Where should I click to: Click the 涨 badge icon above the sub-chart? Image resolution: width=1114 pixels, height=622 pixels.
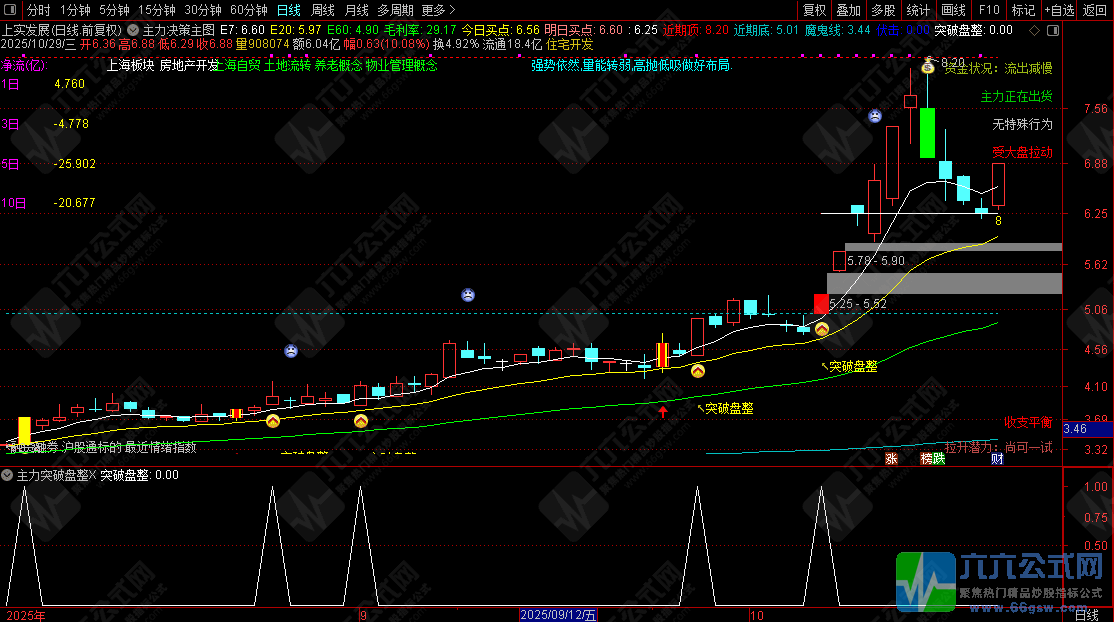(x=891, y=459)
